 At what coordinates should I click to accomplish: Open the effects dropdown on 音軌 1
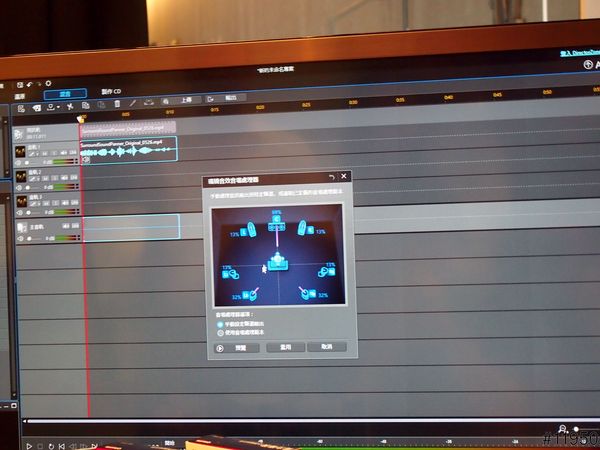point(34,154)
